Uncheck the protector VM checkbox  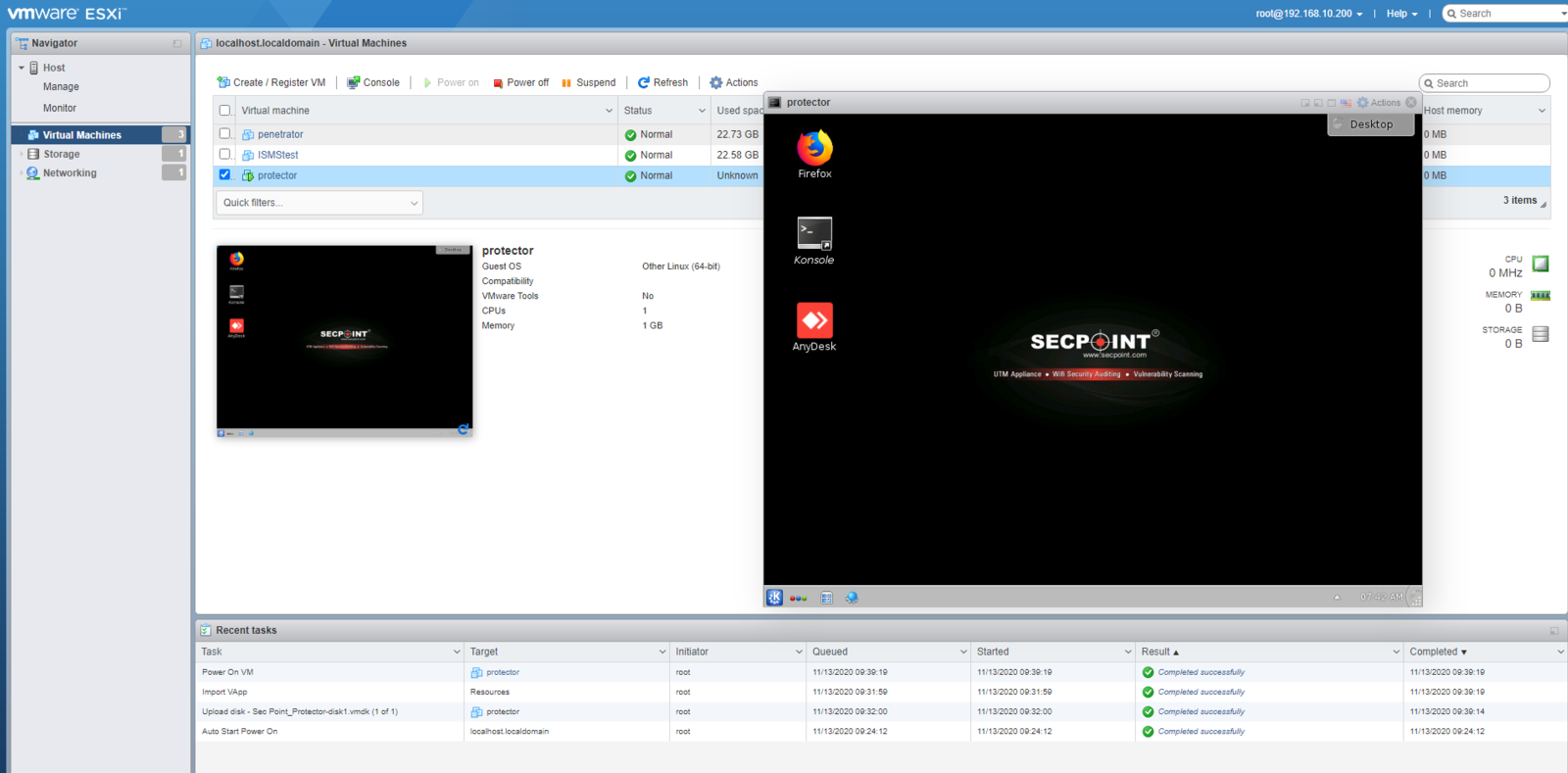pyautogui.click(x=225, y=175)
